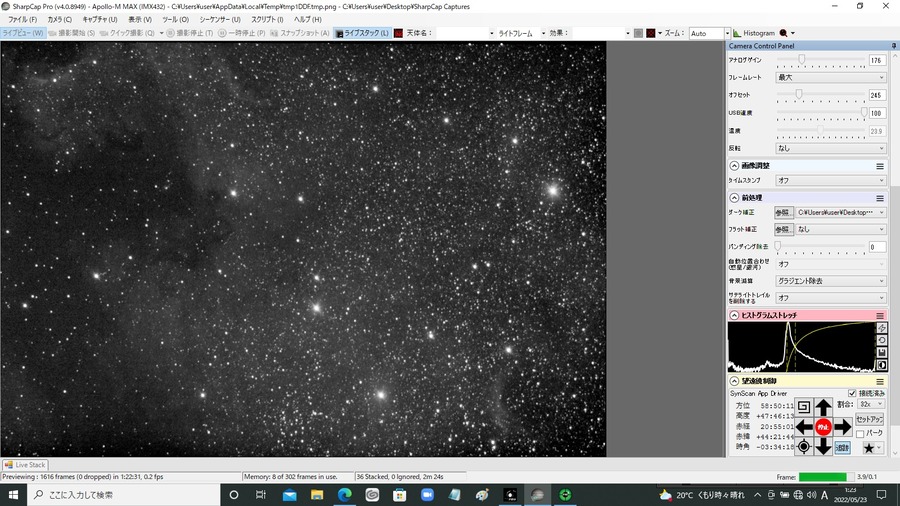This screenshot has height=506, width=900.
Task: Open the Histogram tool
Action: pyautogui.click(x=754, y=33)
